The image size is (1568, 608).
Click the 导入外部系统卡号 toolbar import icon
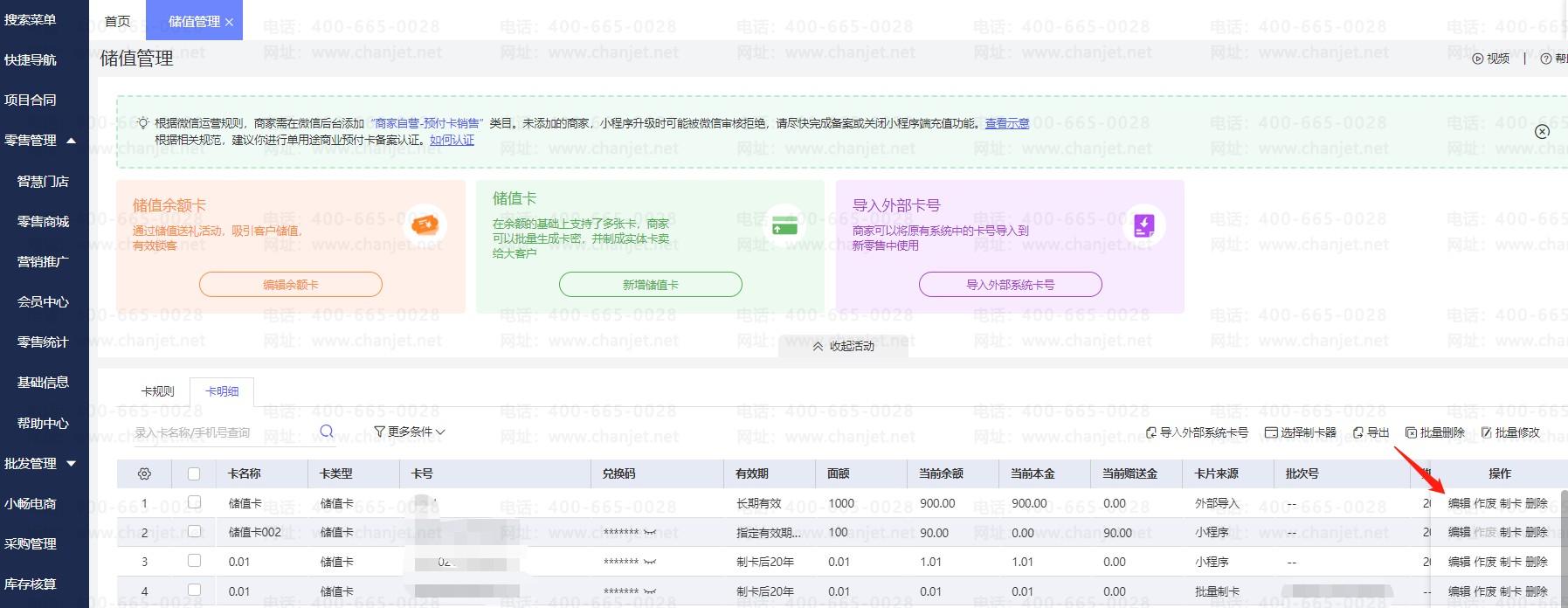coord(1151,432)
